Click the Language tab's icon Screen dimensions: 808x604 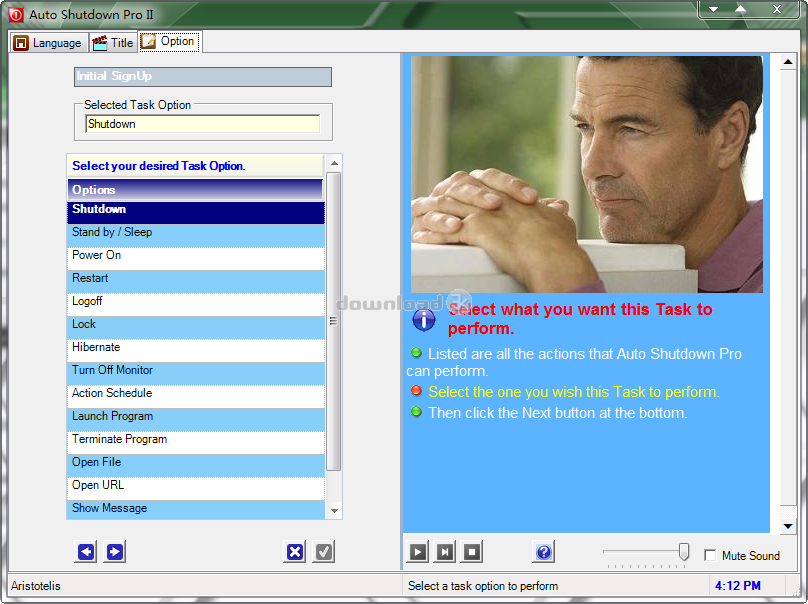(x=21, y=43)
